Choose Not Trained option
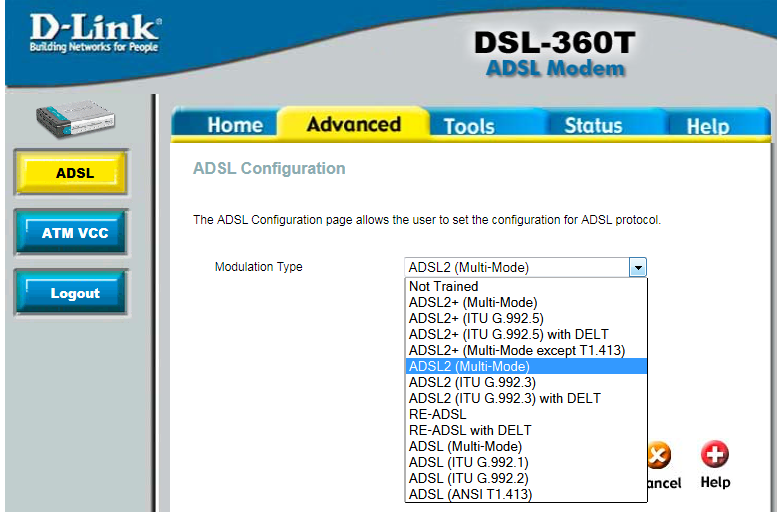777x512 pixels. click(526, 286)
